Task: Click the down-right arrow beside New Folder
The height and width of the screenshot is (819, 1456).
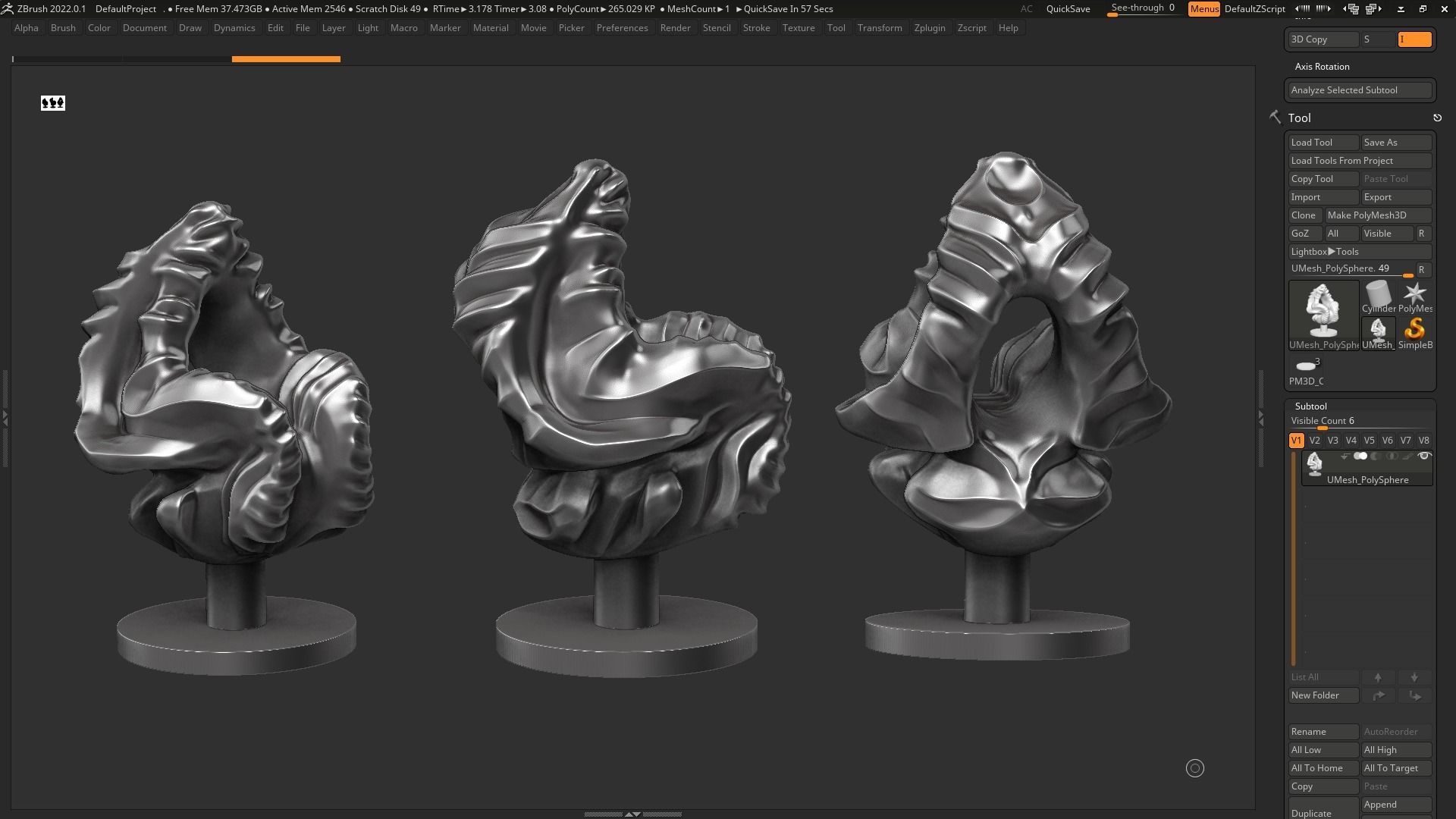Action: [1414, 695]
